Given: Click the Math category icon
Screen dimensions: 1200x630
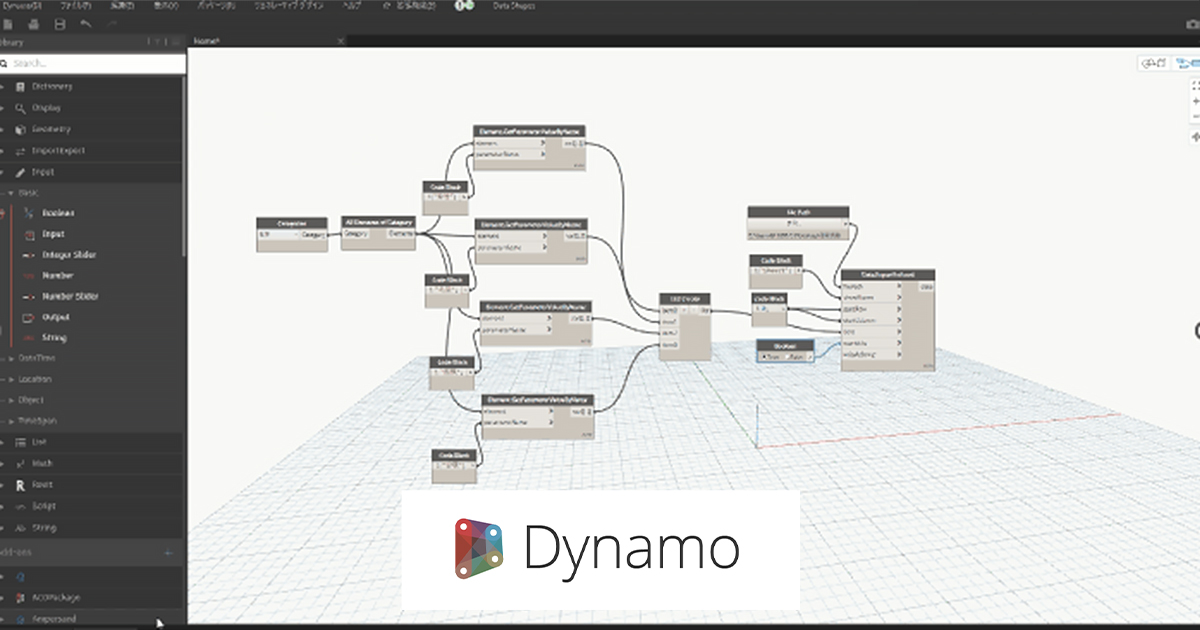Looking at the screenshot, I should pos(19,463).
